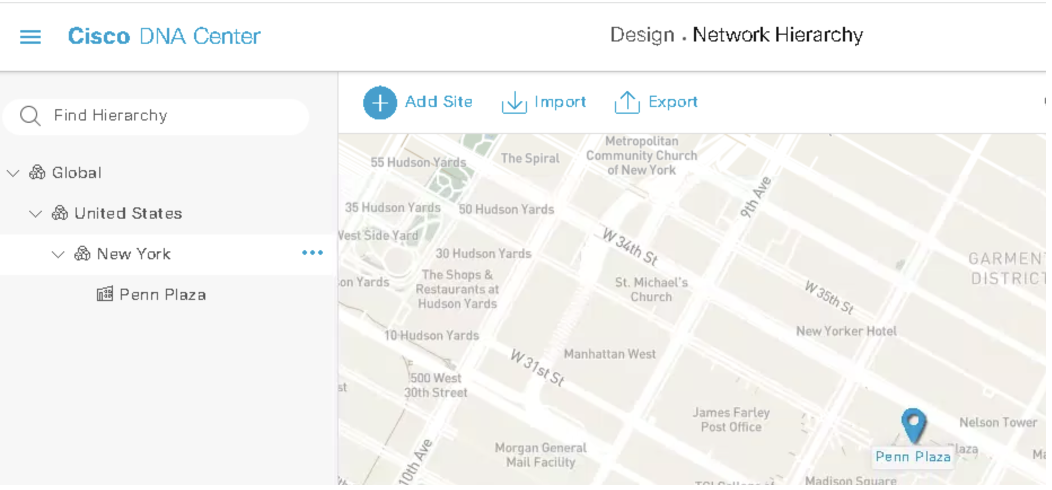
Task: Click the Penn Plaza map pin marker
Action: [913, 425]
